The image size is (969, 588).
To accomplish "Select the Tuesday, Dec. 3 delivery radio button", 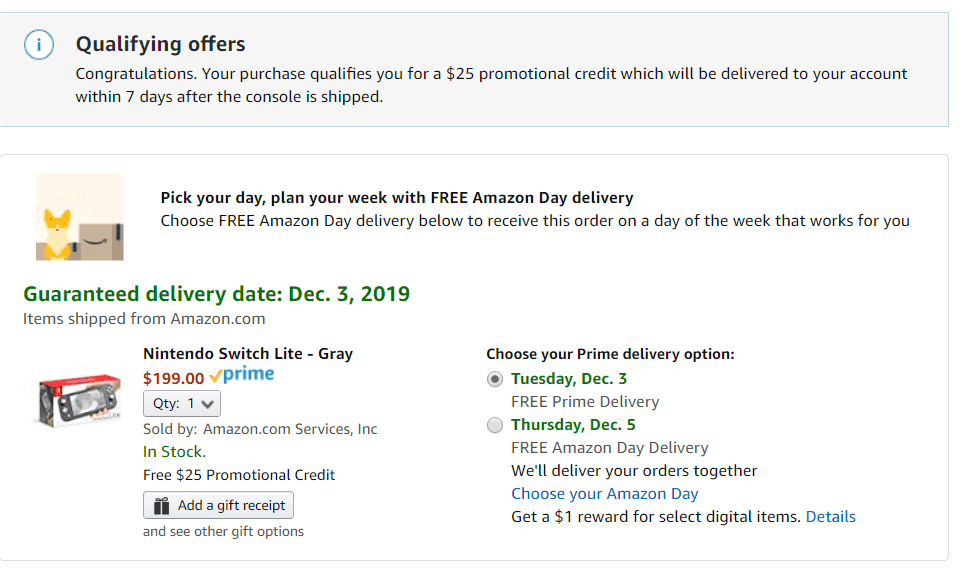I will coord(495,379).
